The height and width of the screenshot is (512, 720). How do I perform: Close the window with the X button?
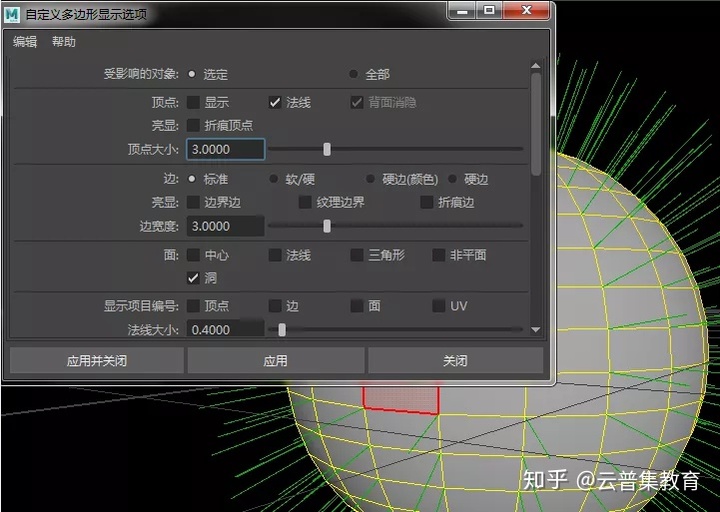click(x=527, y=11)
